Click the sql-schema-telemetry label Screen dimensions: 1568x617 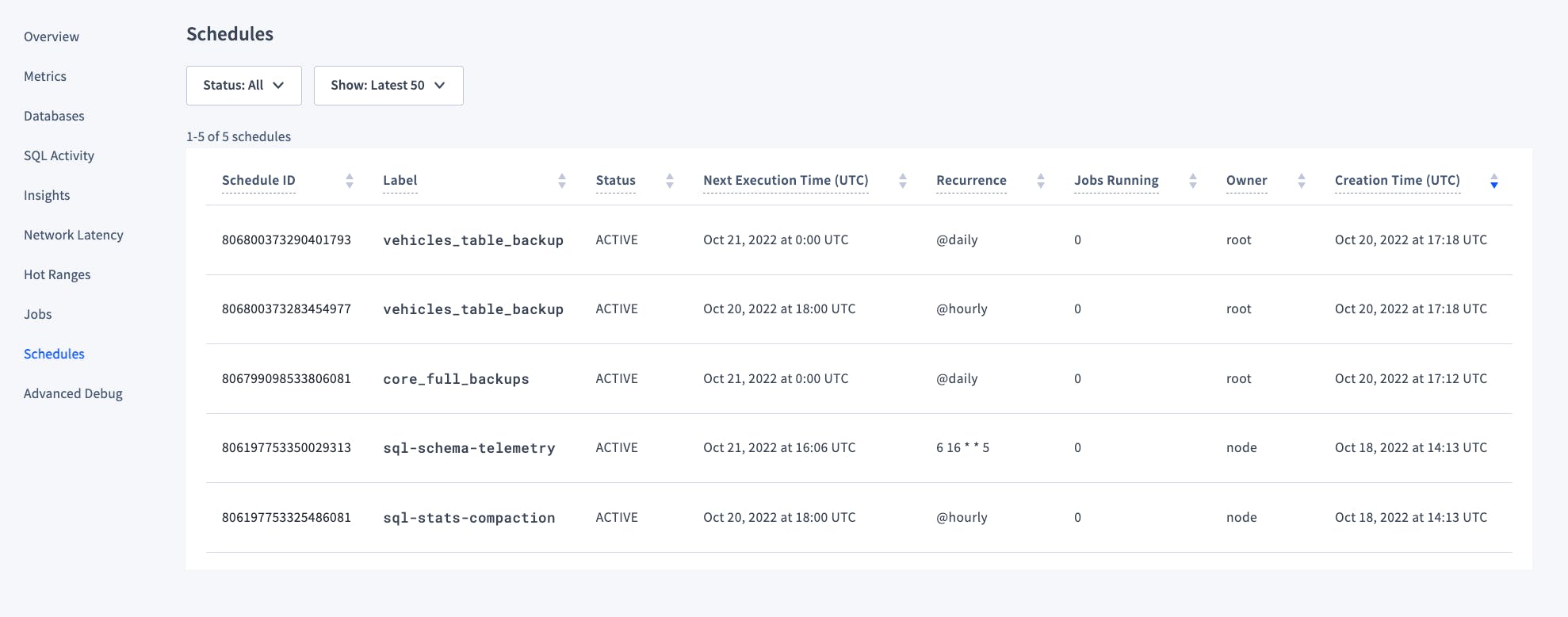tap(469, 448)
